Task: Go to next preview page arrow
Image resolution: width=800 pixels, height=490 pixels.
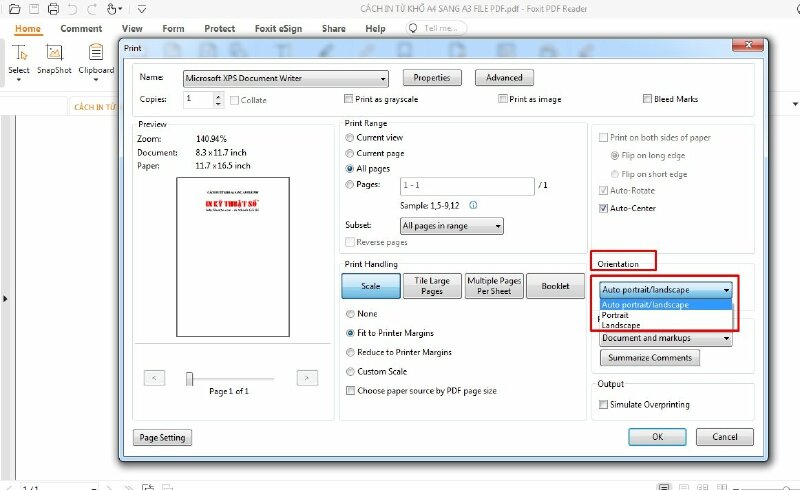Action: (x=307, y=378)
